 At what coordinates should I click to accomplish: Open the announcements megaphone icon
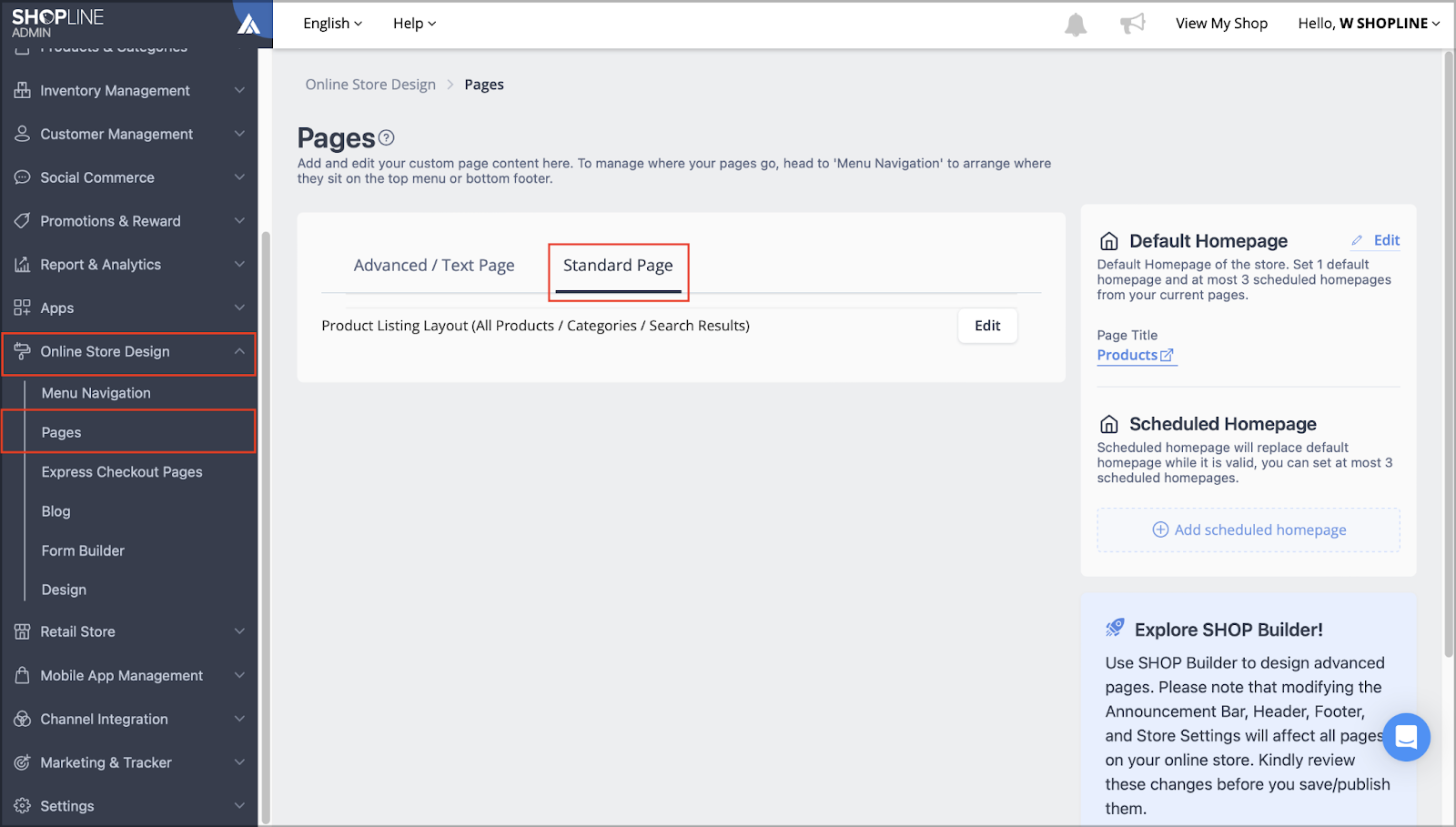(1132, 24)
